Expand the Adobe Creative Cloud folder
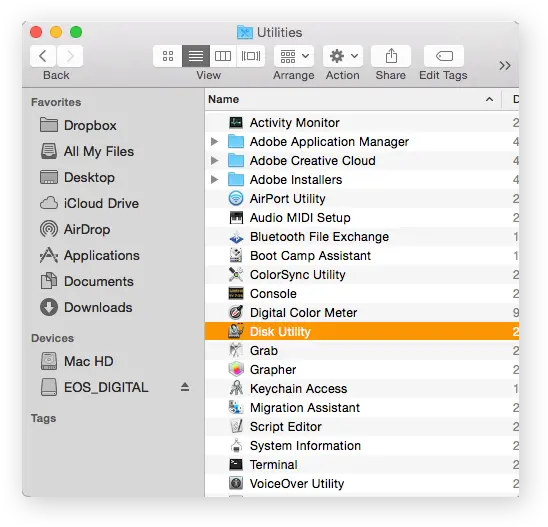Screen dimensions: 548x527 tap(215, 160)
